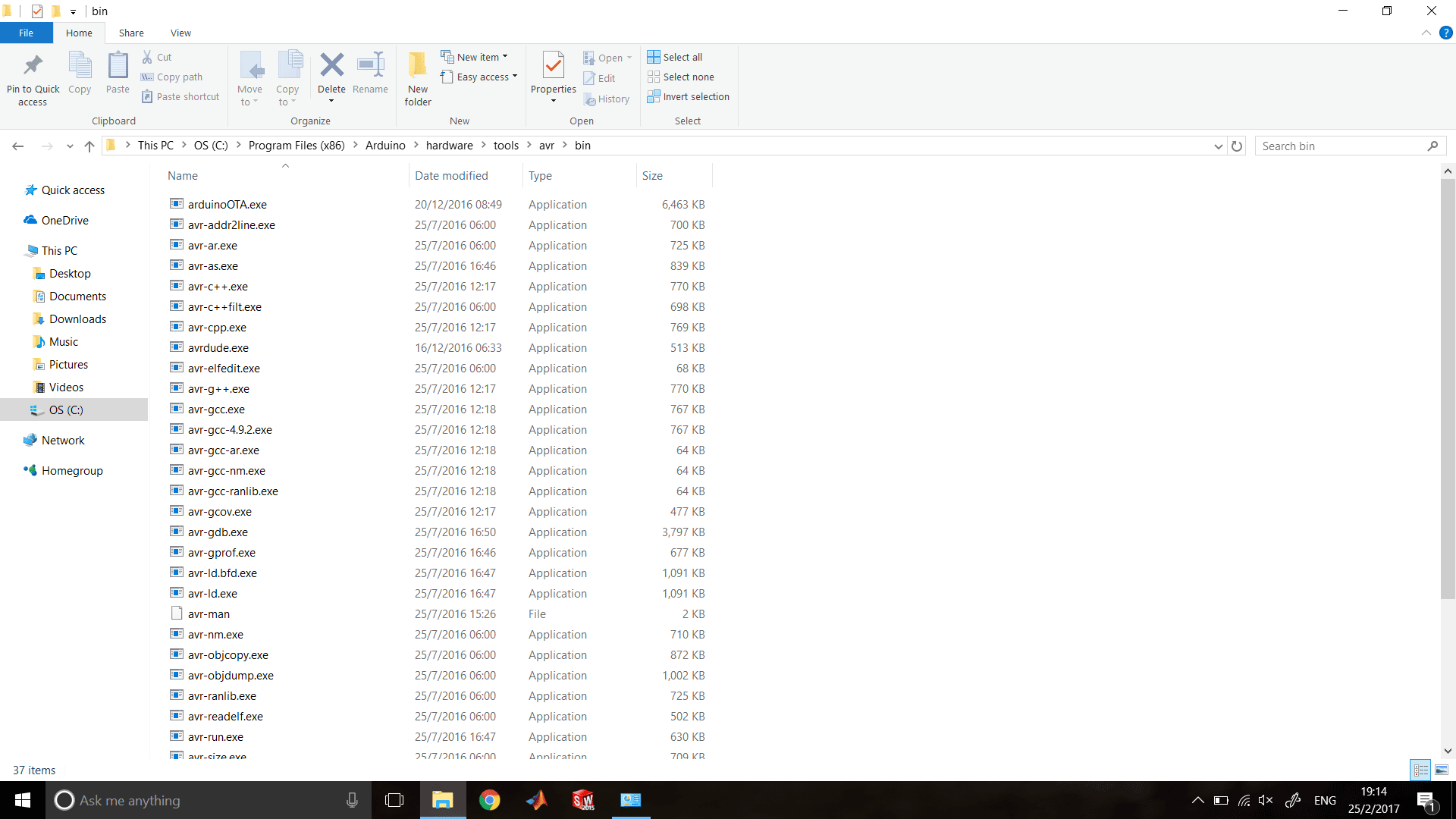Open Properties with checkmark icon
This screenshot has height=819, width=1456.
coord(554,66)
